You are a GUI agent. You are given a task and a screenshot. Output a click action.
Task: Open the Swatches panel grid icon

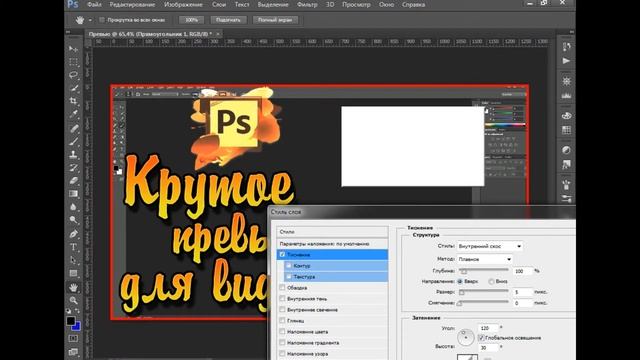point(566,130)
